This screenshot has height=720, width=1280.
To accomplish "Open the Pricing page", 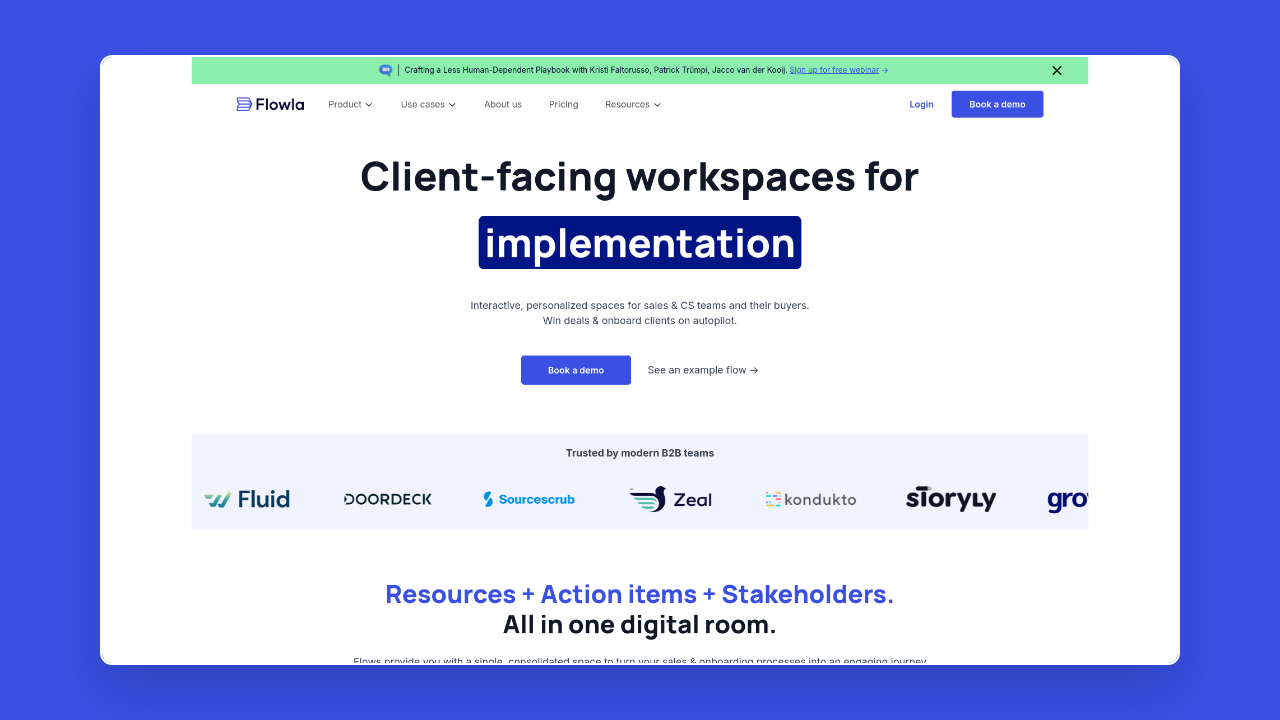I will pos(563,104).
